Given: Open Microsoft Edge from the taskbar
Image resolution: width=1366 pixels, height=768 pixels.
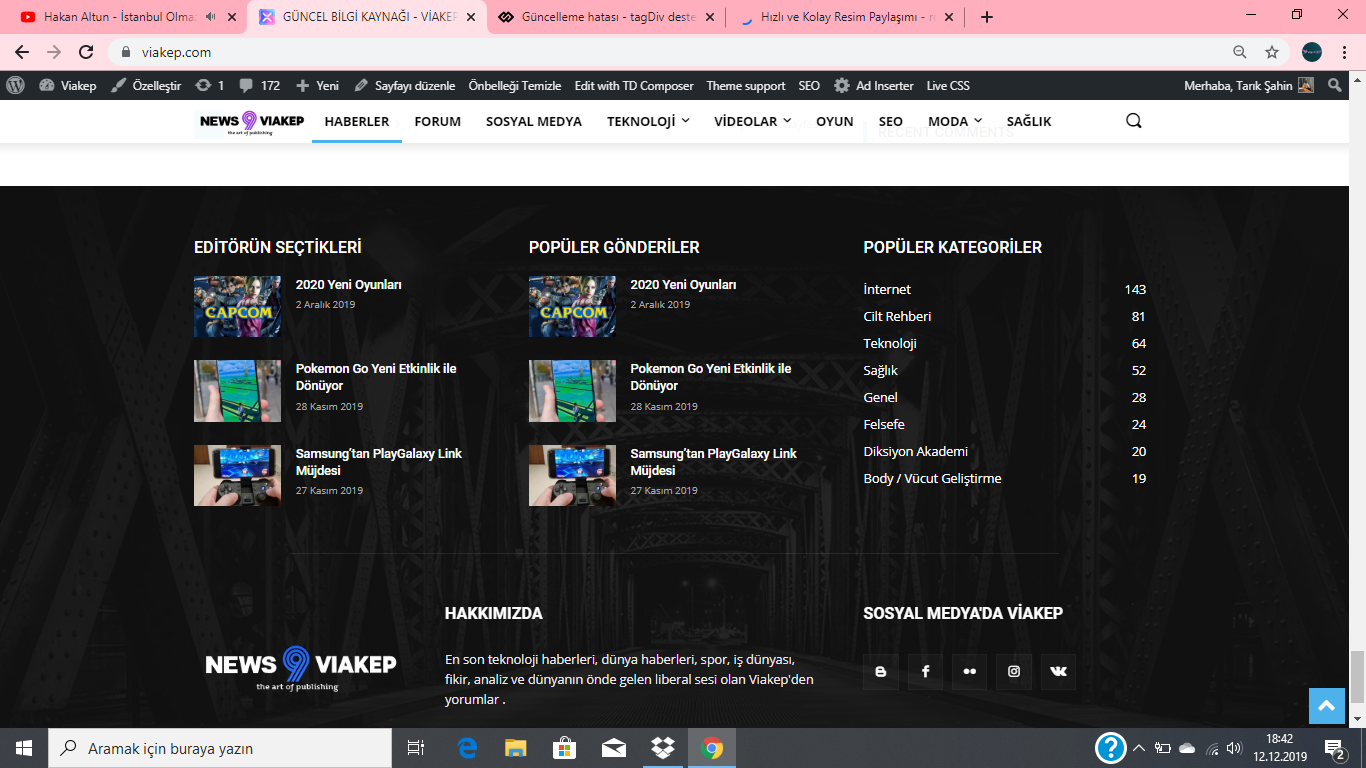Looking at the screenshot, I should pos(467,747).
